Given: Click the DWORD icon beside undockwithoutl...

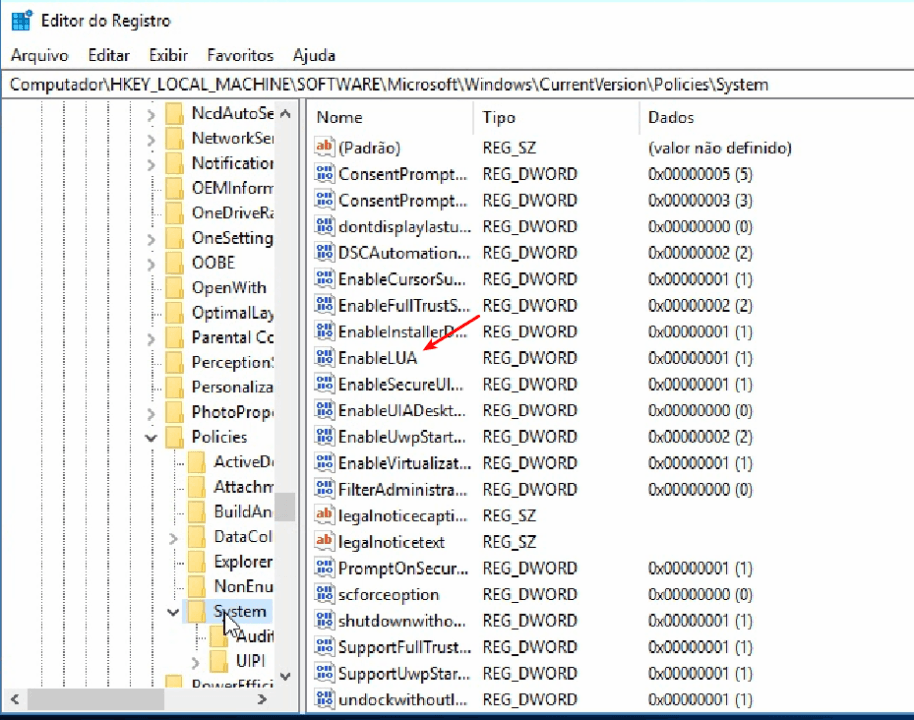Looking at the screenshot, I should click(324, 698).
